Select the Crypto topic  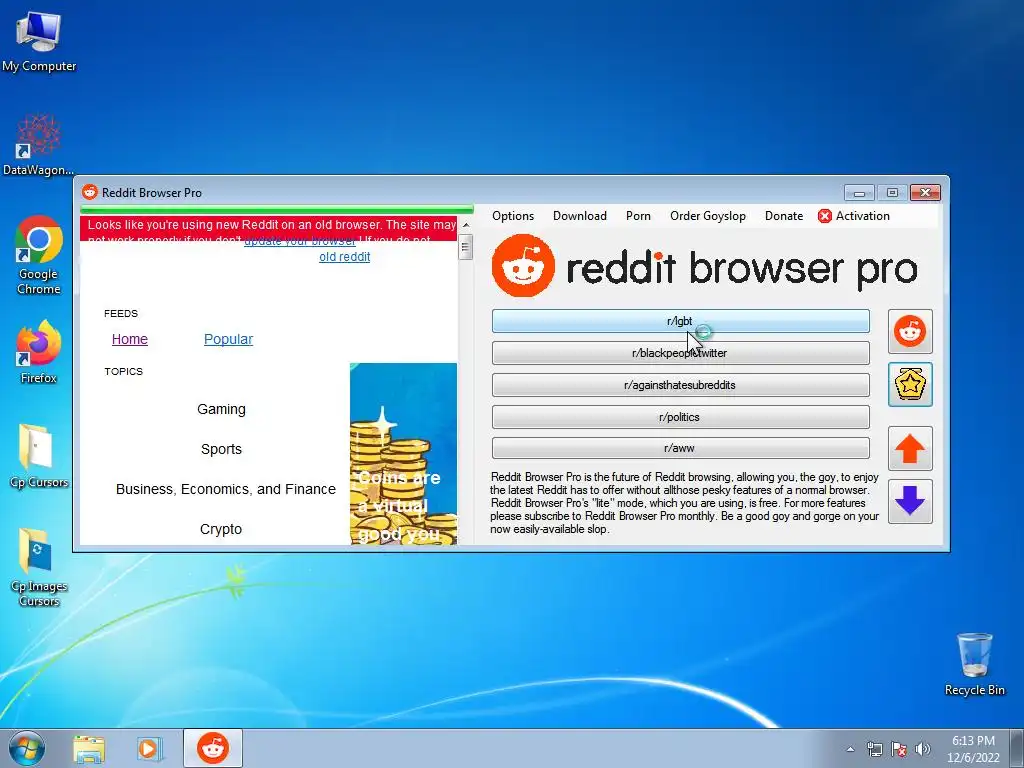pyautogui.click(x=221, y=529)
